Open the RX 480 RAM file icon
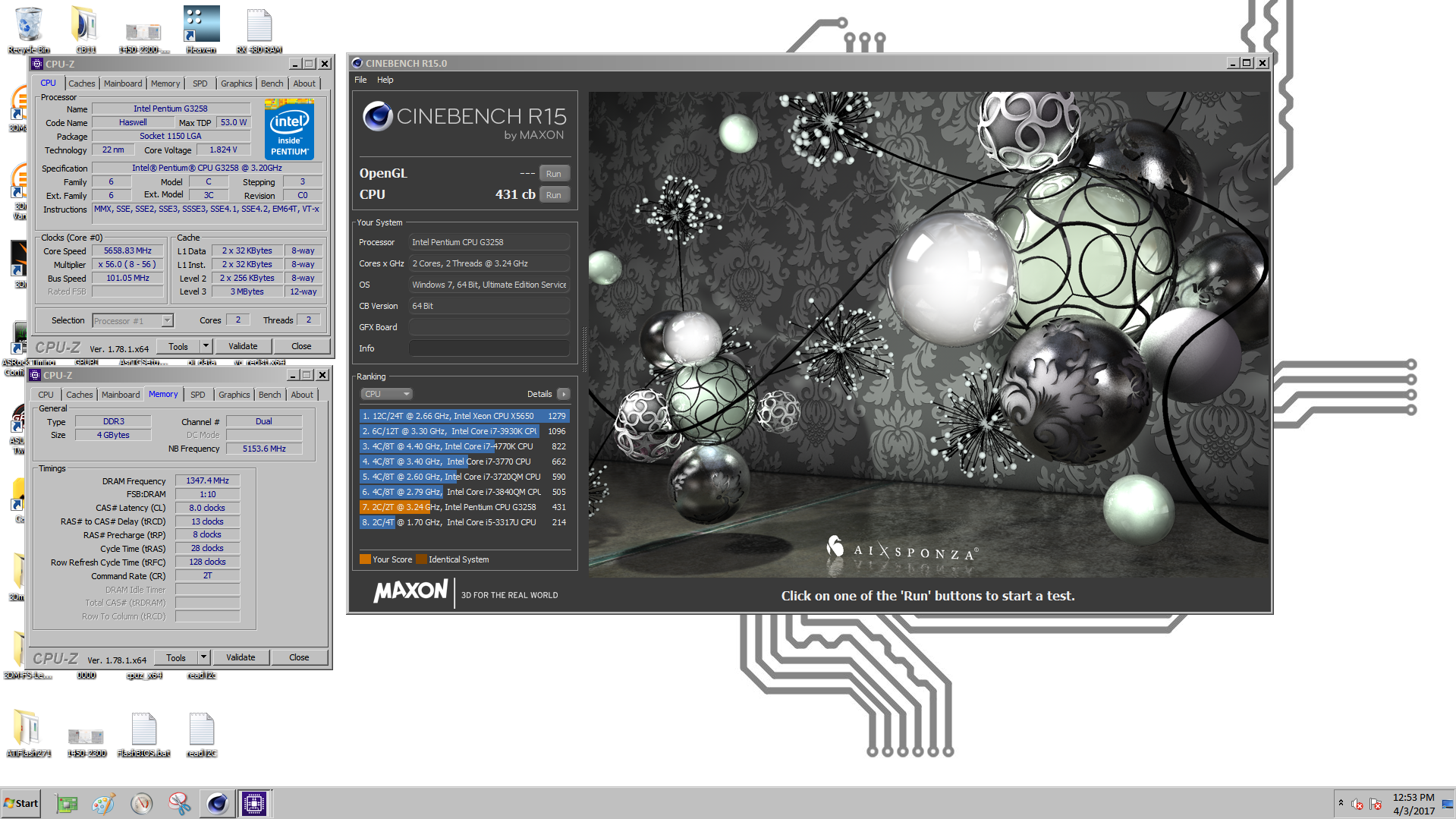The height and width of the screenshot is (819, 1456). [259, 29]
